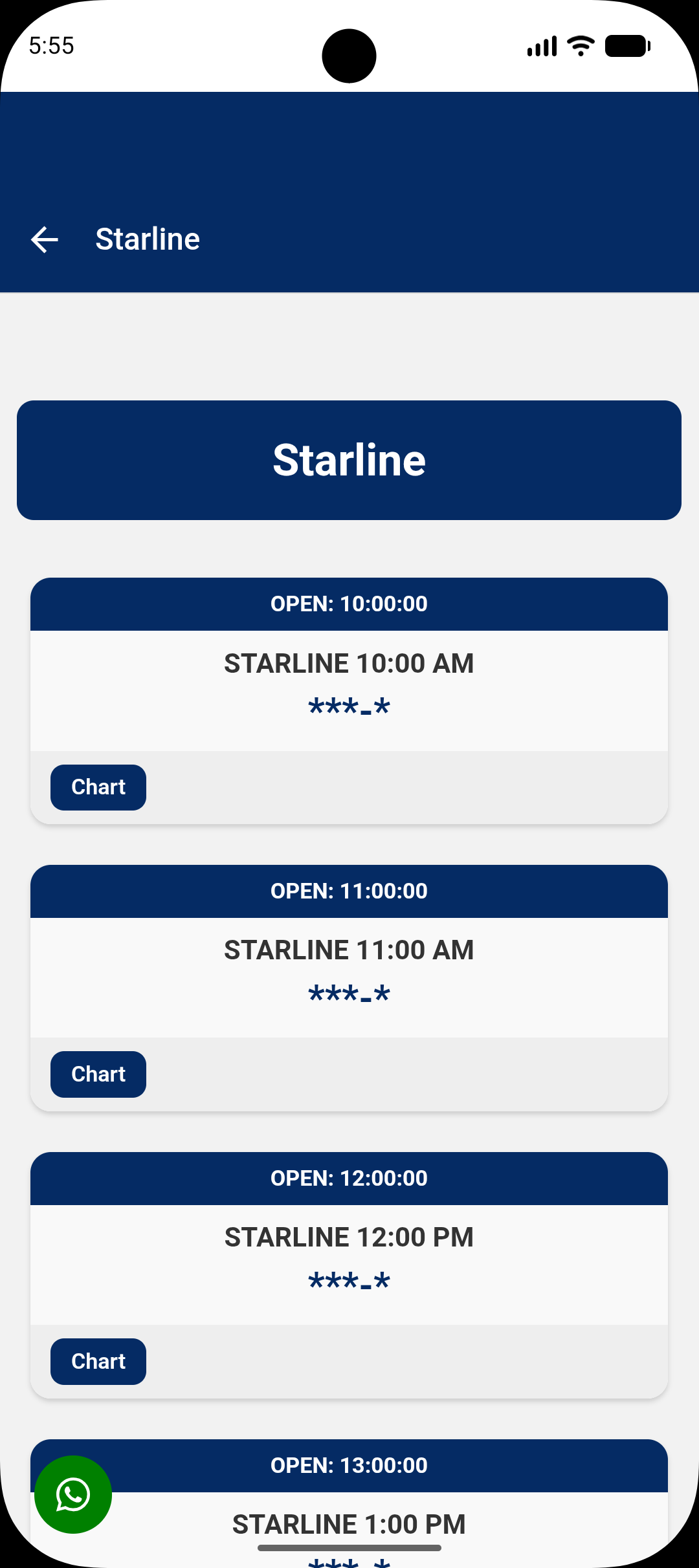Image resolution: width=699 pixels, height=1568 pixels.
Task: Open the Chart for STARLINE 10:00 AM
Action: click(x=98, y=787)
